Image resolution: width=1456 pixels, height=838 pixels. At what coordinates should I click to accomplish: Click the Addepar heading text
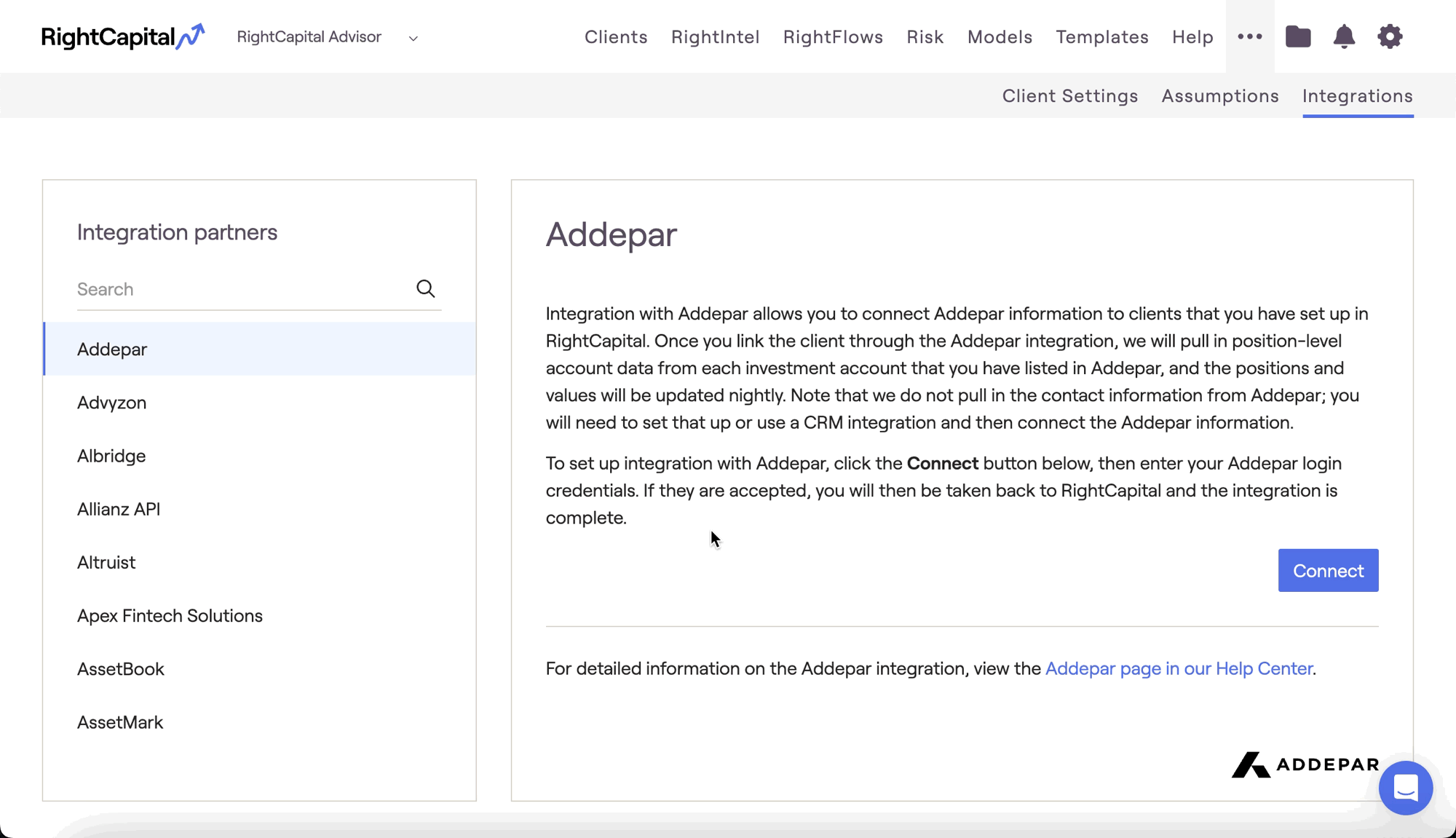coord(612,234)
